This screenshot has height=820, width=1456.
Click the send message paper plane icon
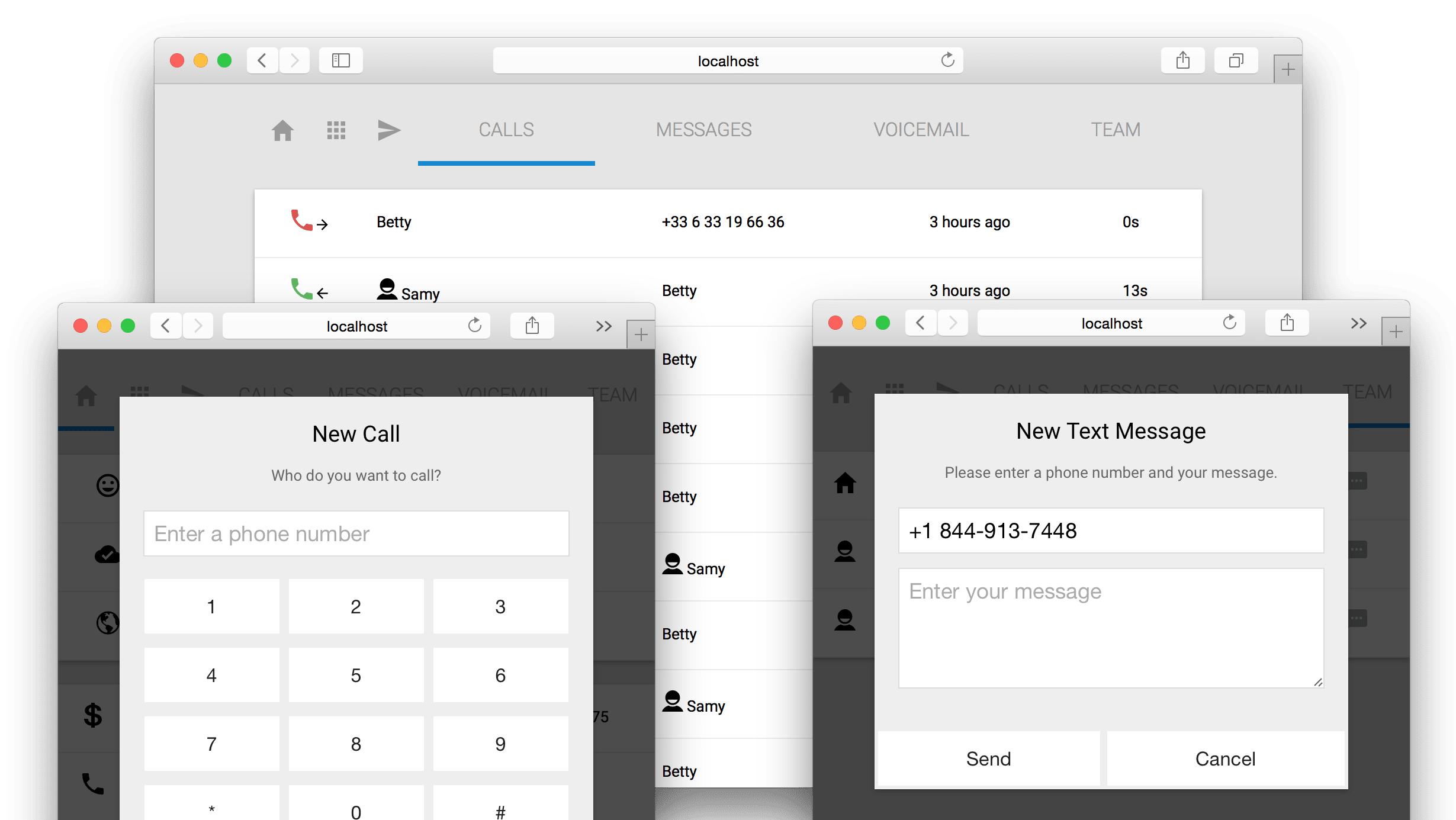click(x=389, y=130)
